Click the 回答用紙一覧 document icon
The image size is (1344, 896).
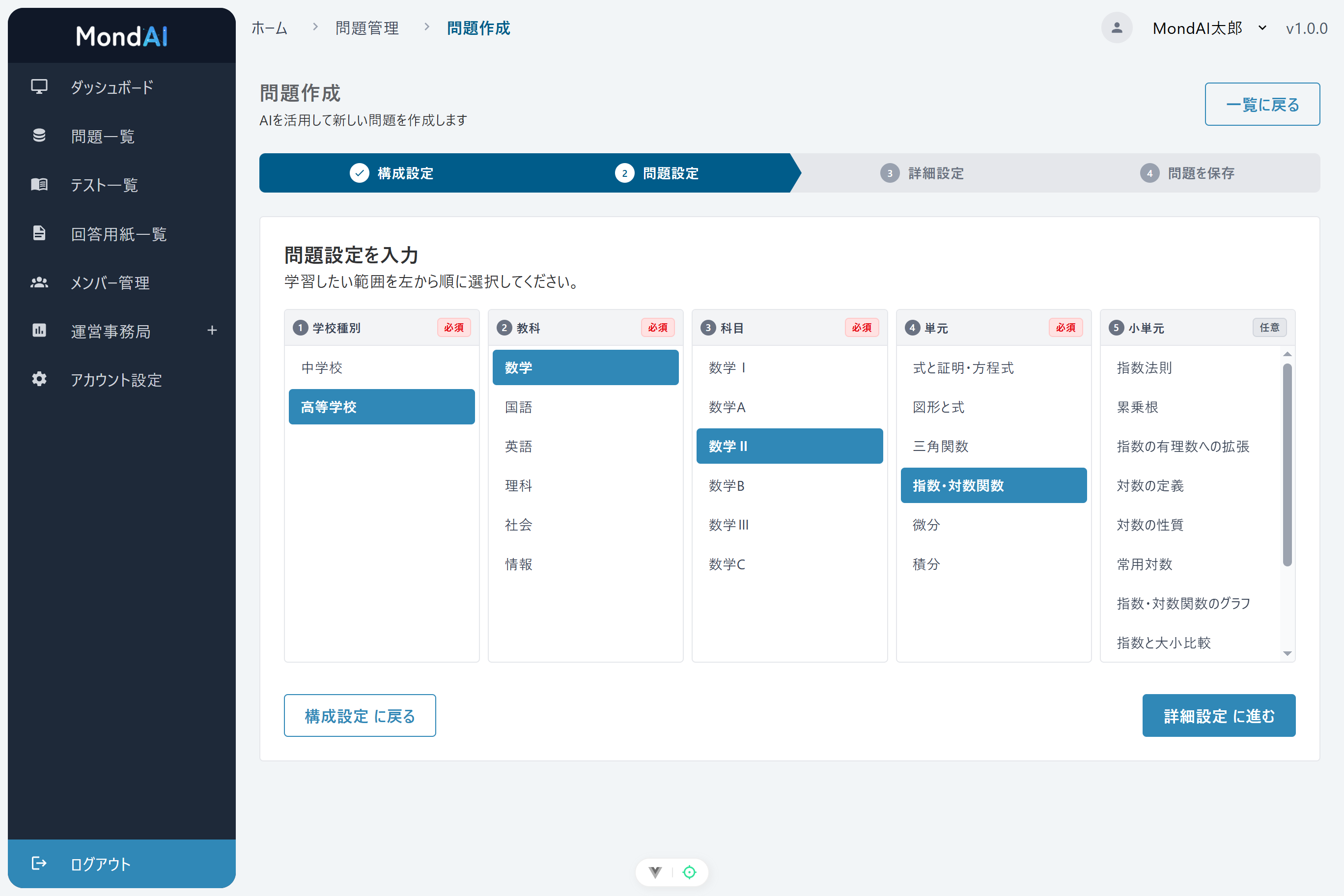38,234
